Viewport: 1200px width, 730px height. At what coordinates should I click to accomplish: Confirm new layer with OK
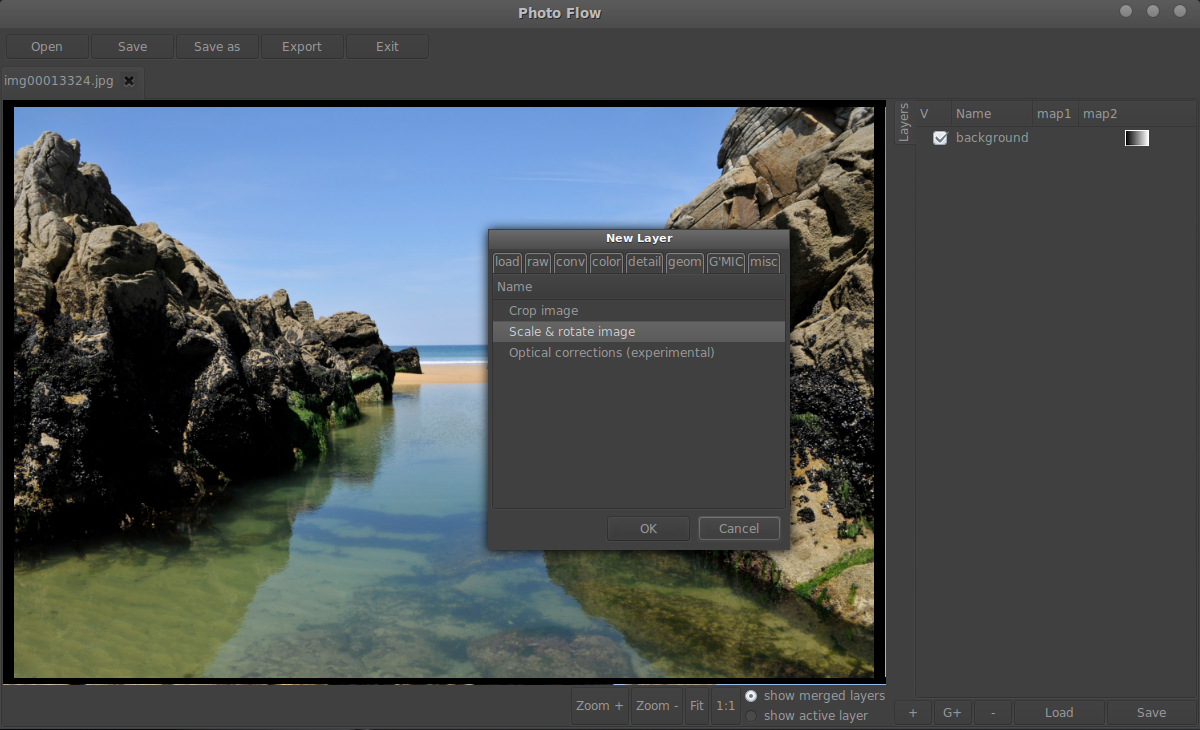[647, 528]
